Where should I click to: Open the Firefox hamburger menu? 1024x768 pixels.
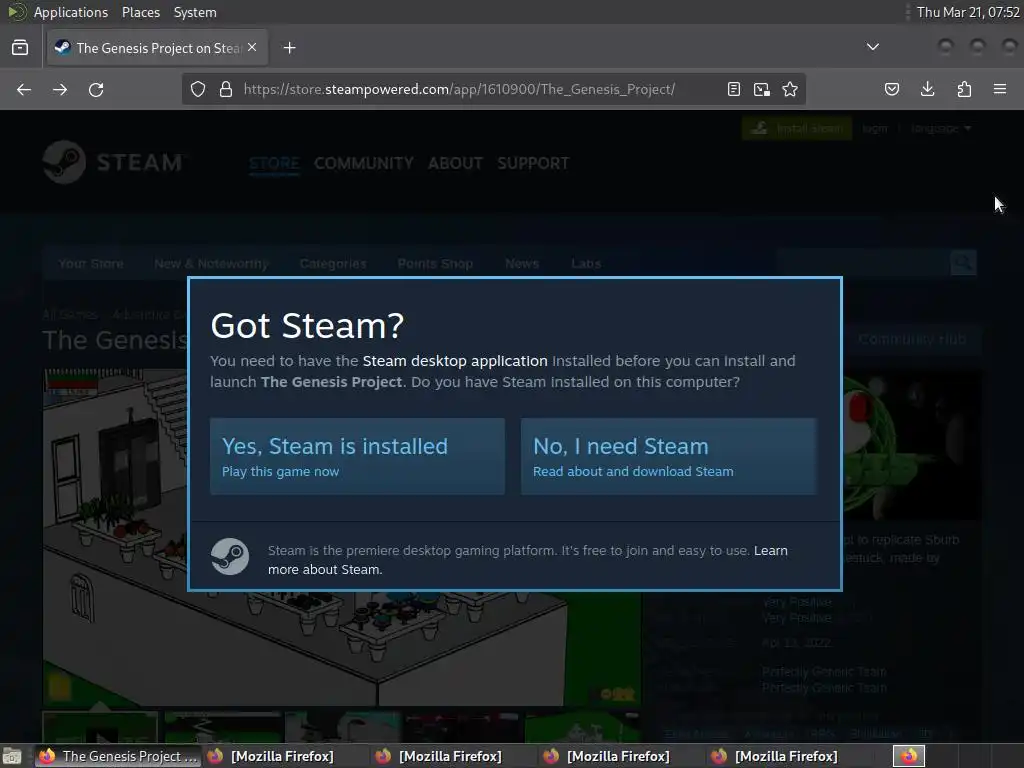pos(1000,89)
